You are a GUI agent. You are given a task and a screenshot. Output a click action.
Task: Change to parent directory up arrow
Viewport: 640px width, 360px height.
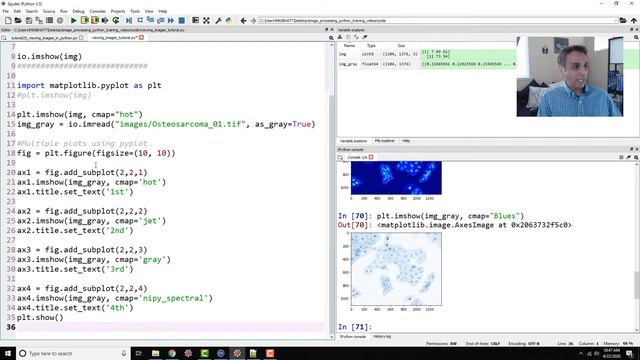(633, 20)
